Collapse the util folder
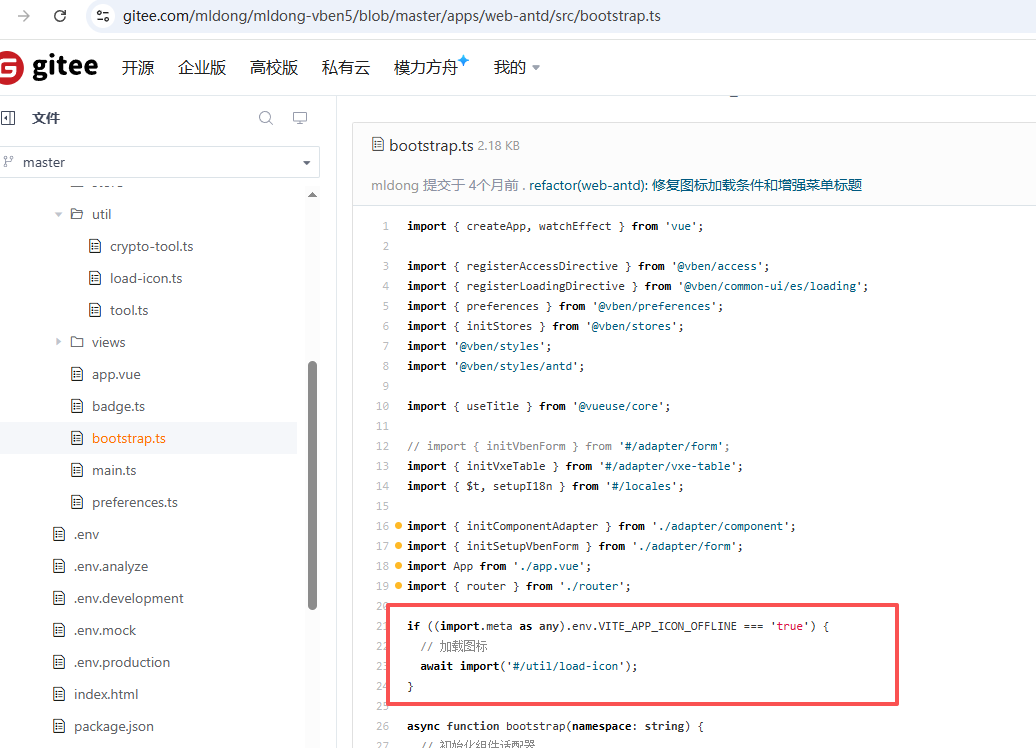Image resolution: width=1036 pixels, height=748 pixels. coord(59,214)
